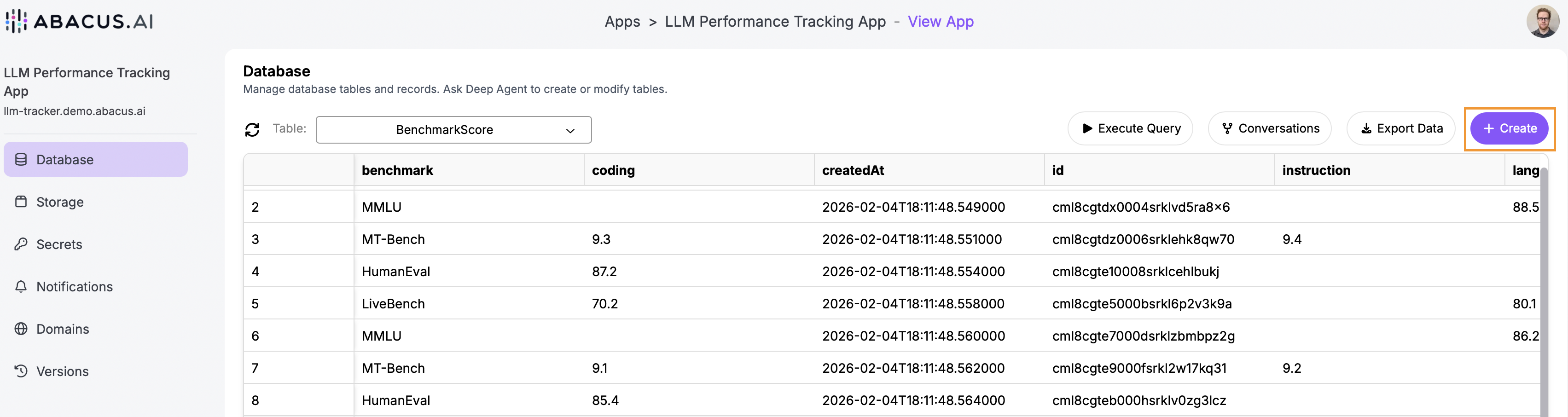Open Notifications from the sidebar
The height and width of the screenshot is (417, 1568).
pos(74,287)
